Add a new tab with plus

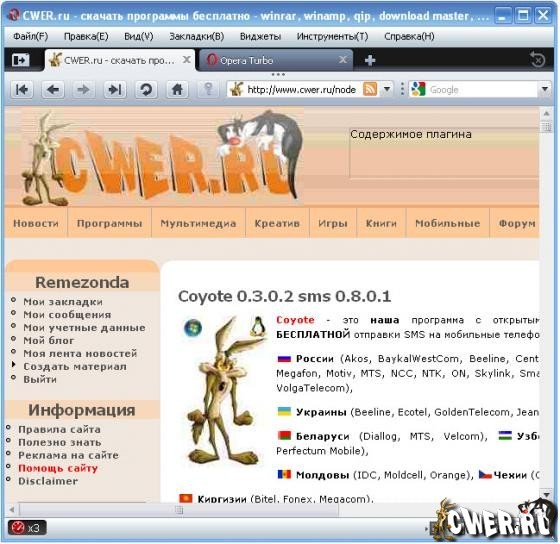click(x=370, y=60)
